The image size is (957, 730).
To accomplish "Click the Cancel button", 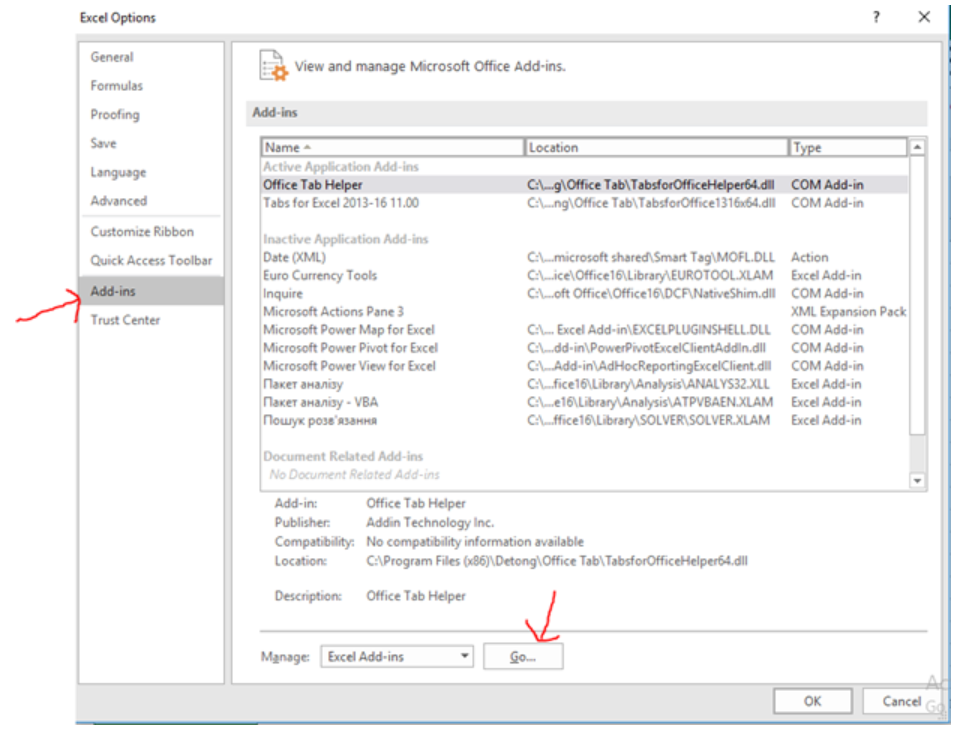I will [x=901, y=701].
